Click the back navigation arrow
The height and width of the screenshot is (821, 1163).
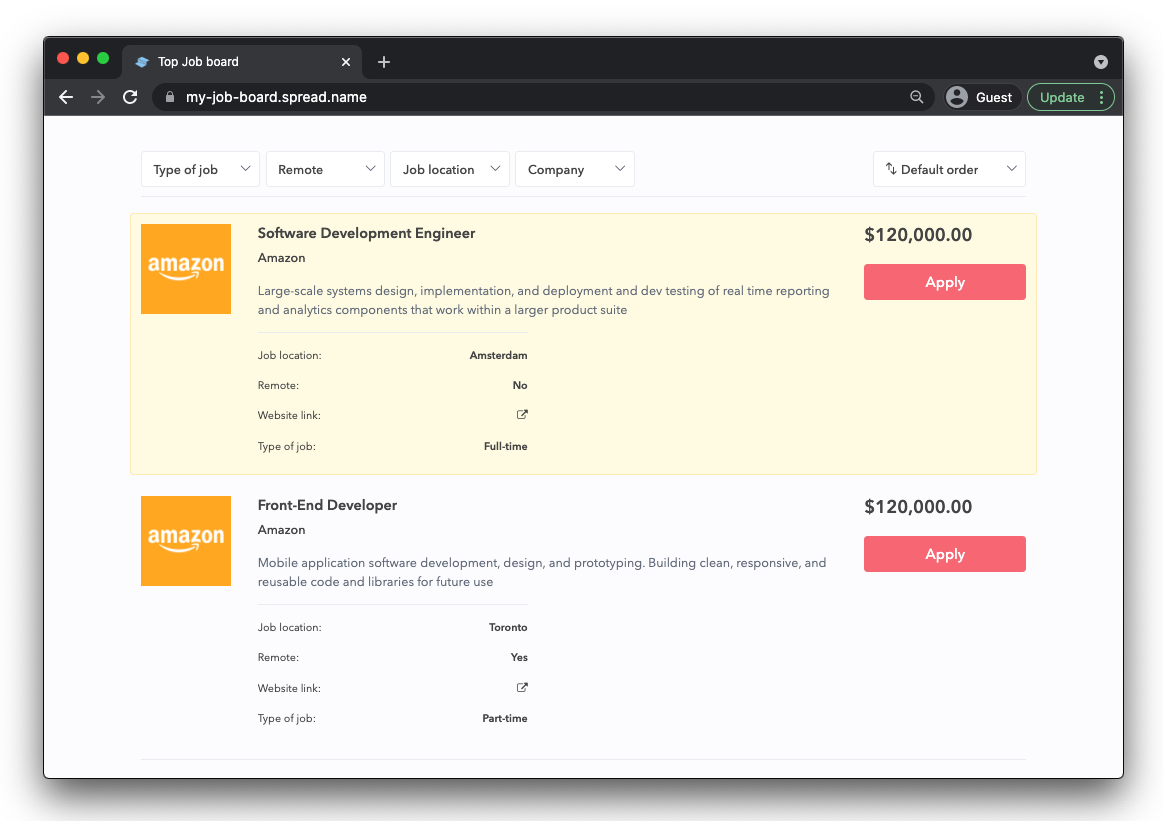point(65,97)
